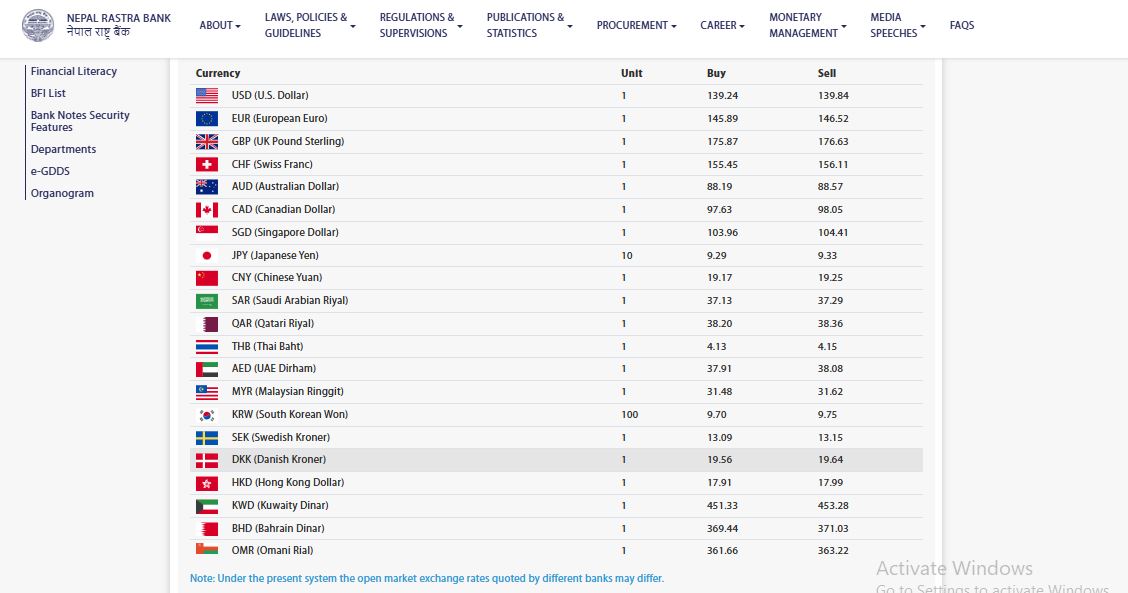Viewport: 1128px width, 593px height.
Task: Open the Publications & Statistics dropdown
Action: click(x=529, y=25)
